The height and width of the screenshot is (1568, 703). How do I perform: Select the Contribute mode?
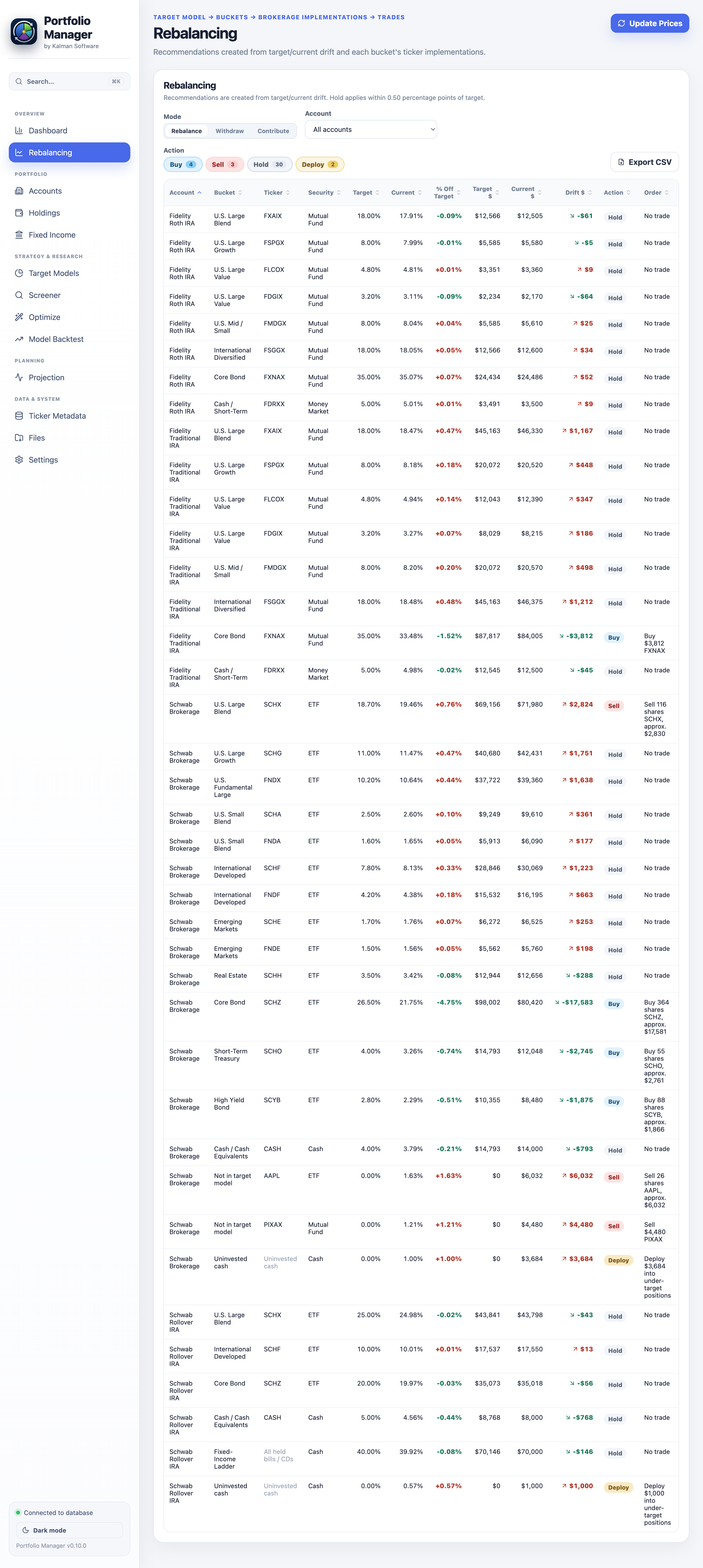click(x=273, y=131)
